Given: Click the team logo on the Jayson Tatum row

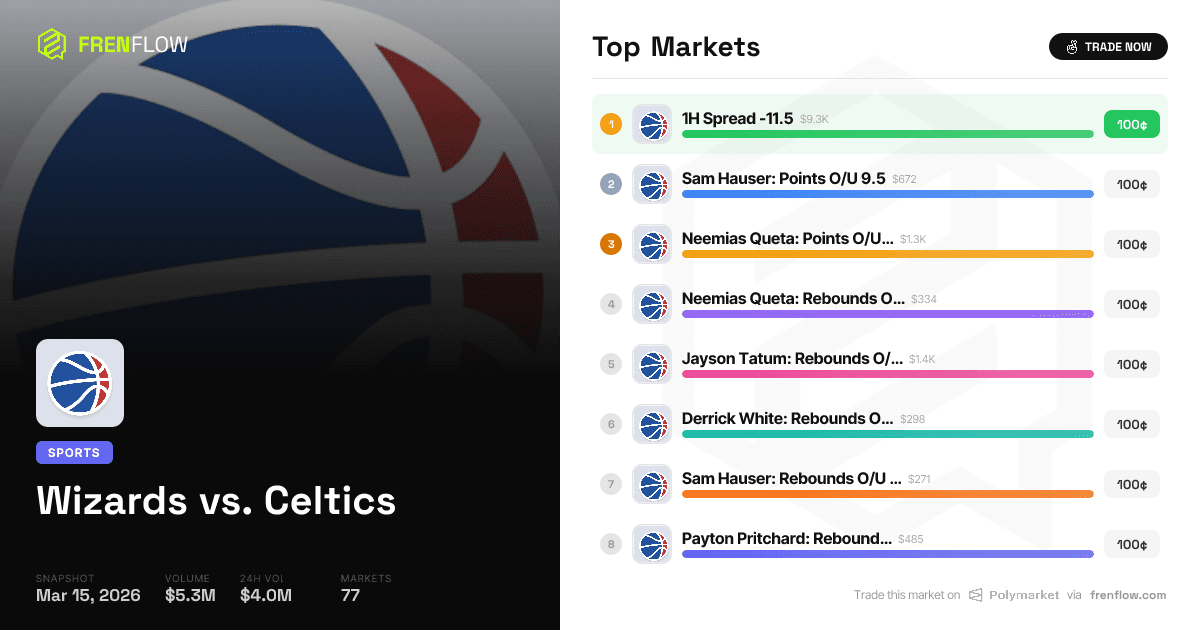Looking at the screenshot, I should [652, 364].
